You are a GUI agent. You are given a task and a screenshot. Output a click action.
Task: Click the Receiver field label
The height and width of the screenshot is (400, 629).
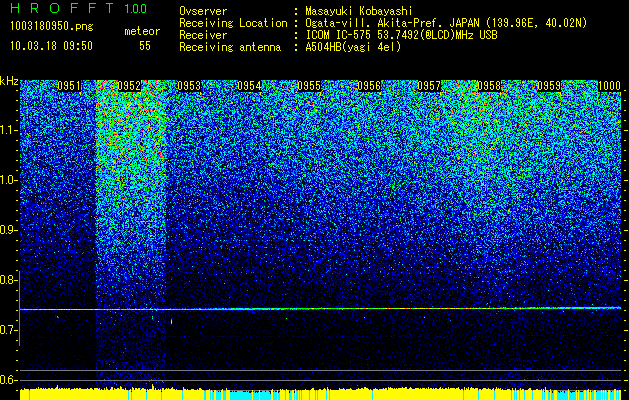point(203,35)
